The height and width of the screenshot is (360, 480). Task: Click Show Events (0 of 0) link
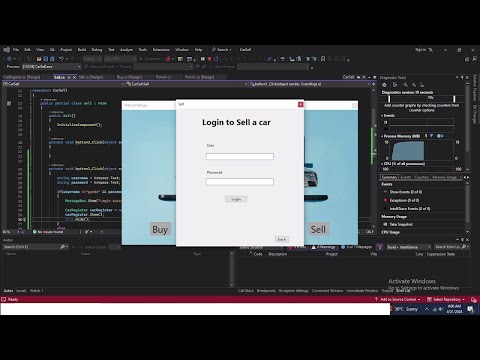(x=406, y=192)
